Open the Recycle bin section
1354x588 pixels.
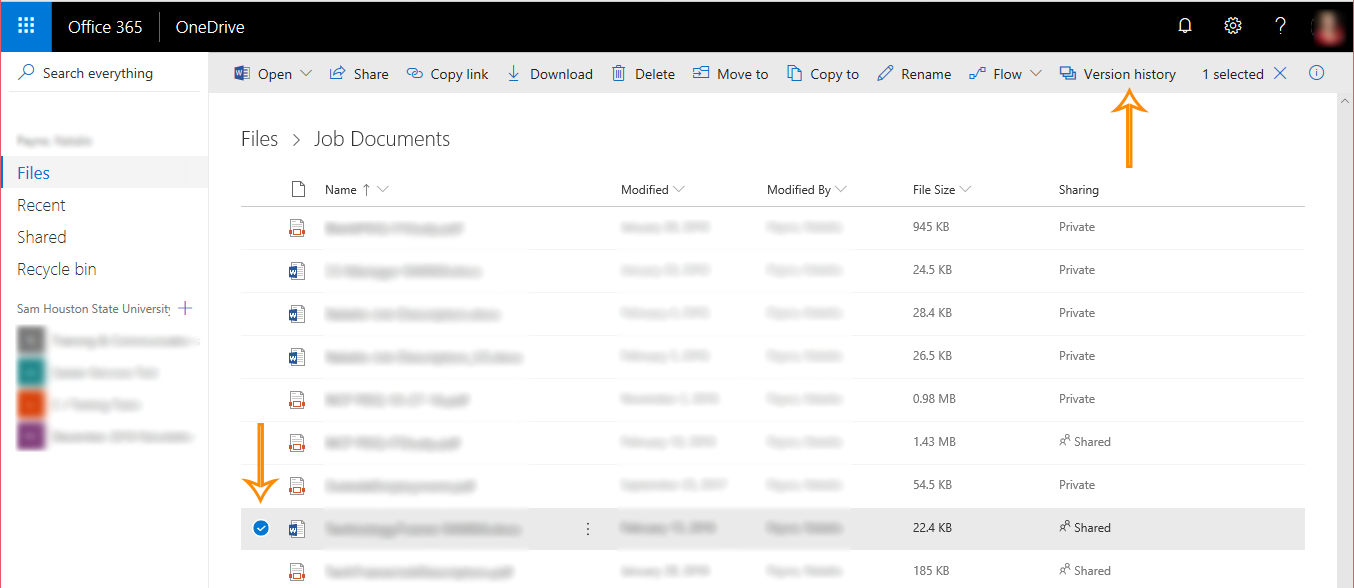coord(56,268)
